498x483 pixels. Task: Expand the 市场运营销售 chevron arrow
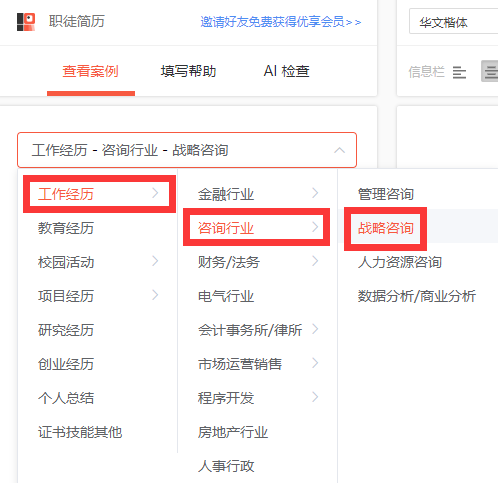click(315, 363)
